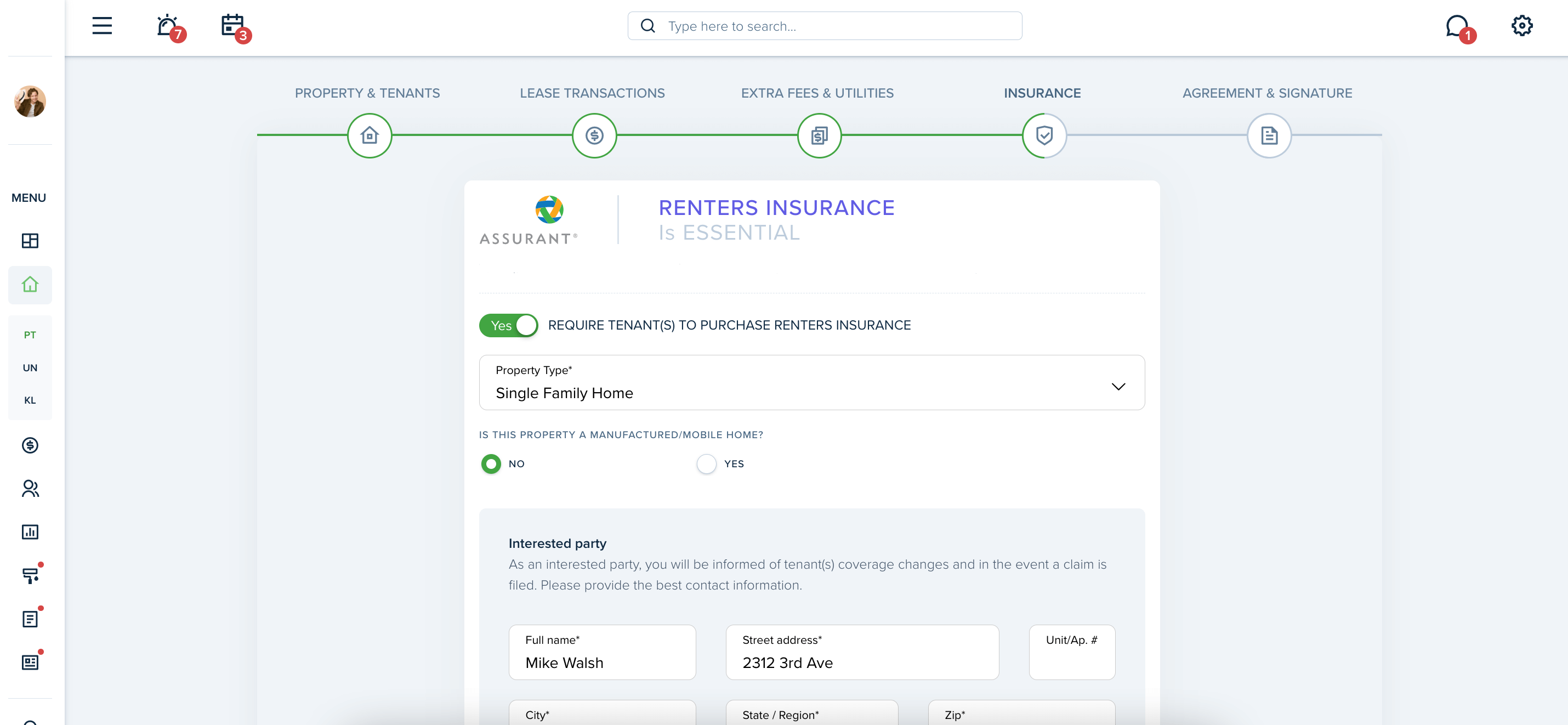Select the green home icon in sidebar
This screenshot has width=1568, height=725.
pos(30,284)
